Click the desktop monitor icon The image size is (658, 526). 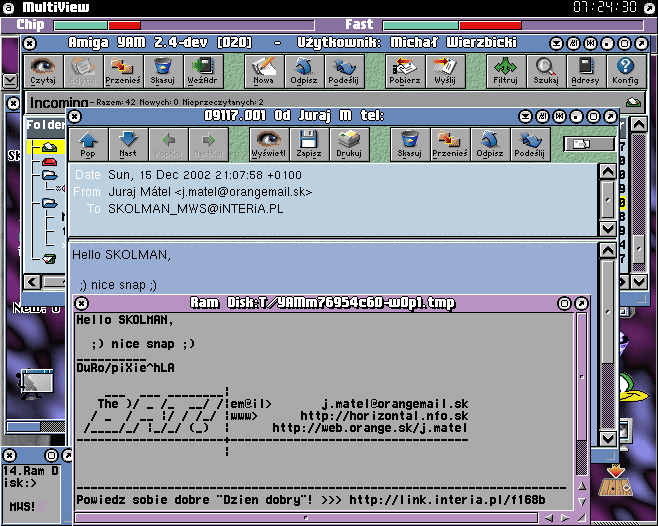click(36, 384)
